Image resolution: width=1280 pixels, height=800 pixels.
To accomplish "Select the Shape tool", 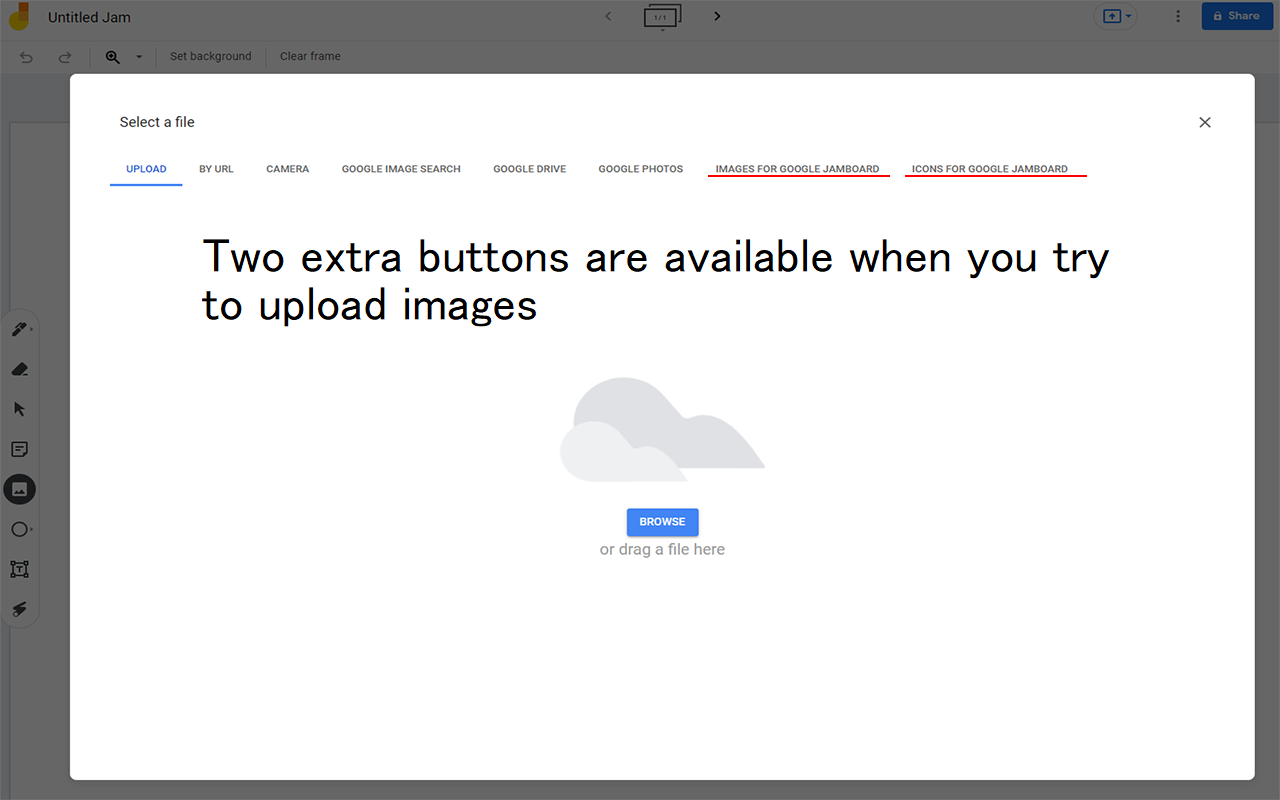I will click(x=20, y=529).
